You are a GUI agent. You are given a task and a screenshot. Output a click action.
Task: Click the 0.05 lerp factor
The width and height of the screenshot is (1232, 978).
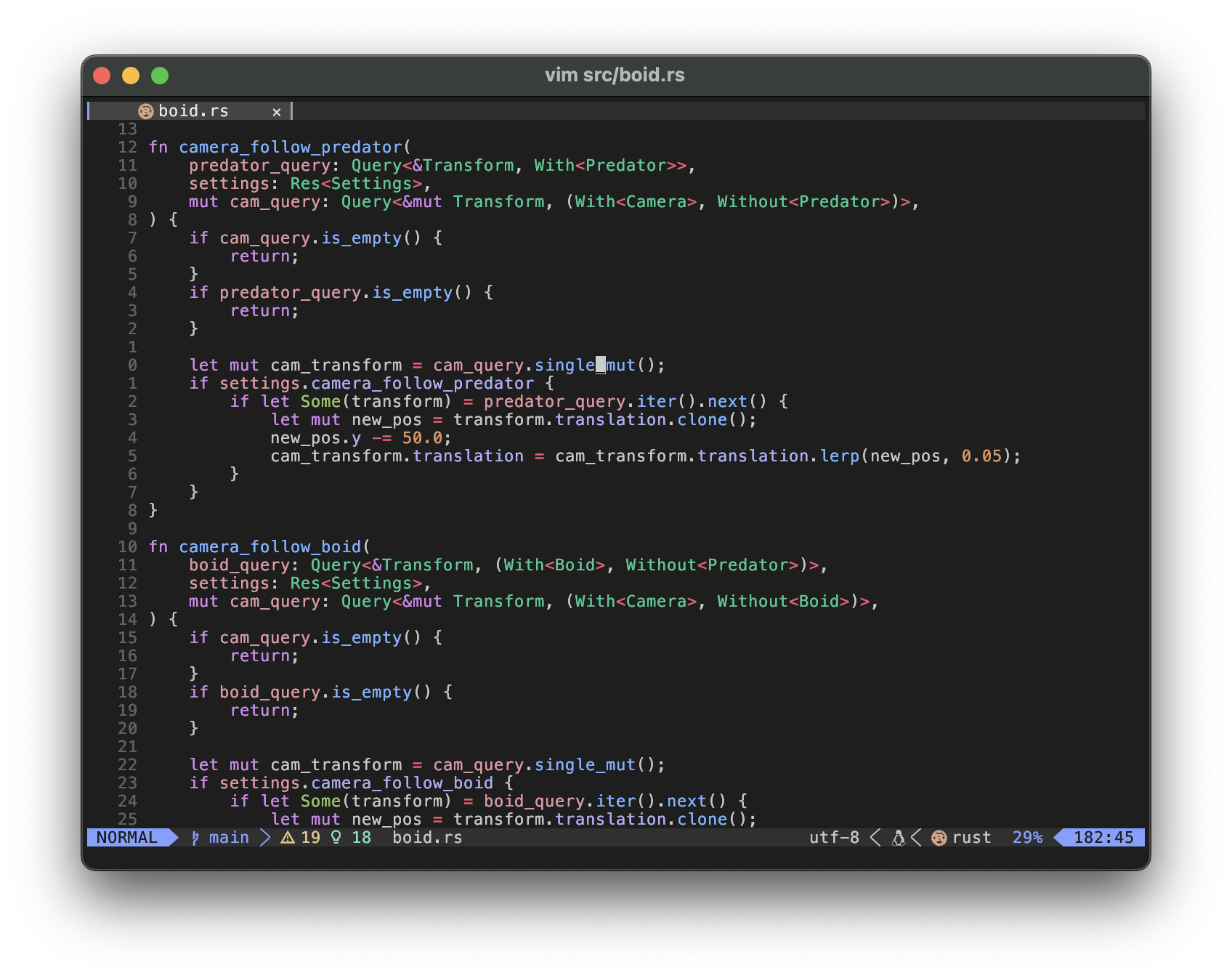coord(981,456)
